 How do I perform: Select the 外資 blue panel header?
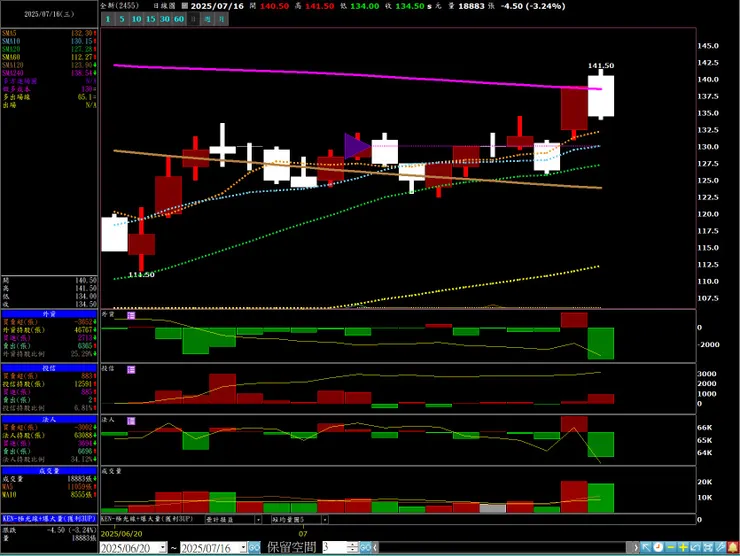coord(49,314)
